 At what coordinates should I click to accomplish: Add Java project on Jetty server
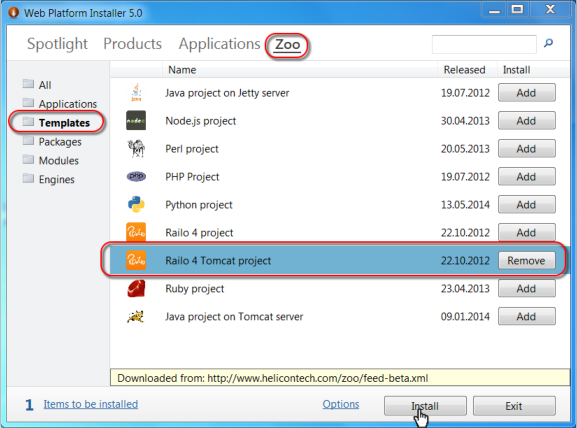click(527, 93)
